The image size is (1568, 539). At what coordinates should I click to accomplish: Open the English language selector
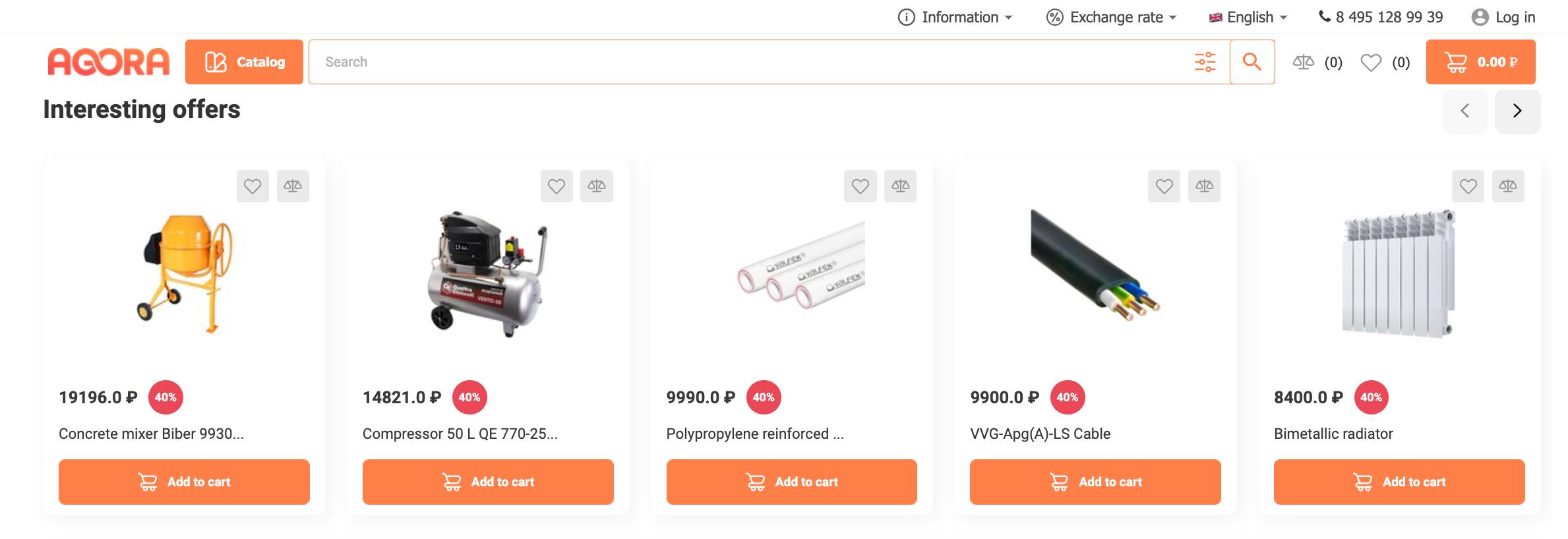[1248, 17]
